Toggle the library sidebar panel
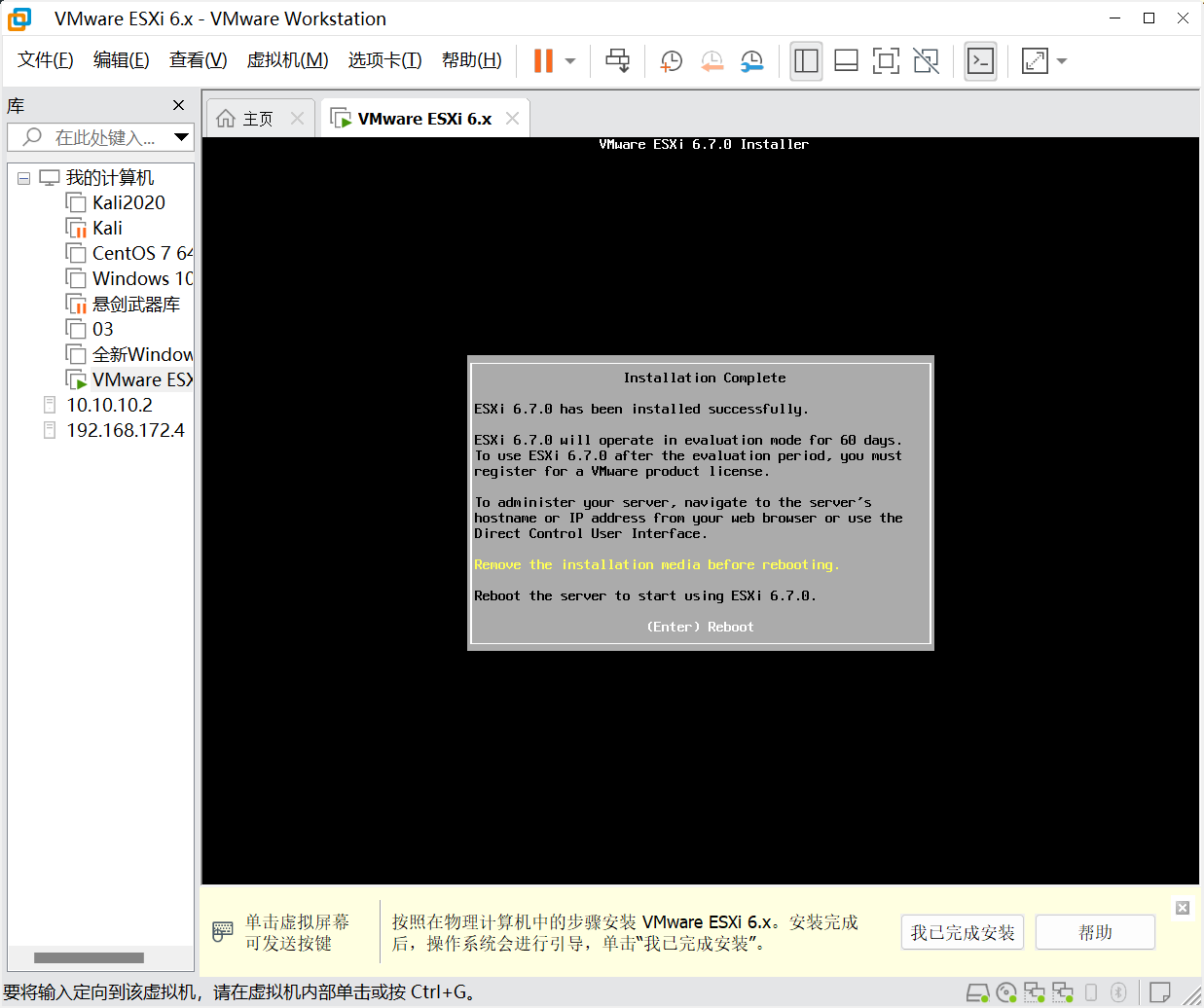The height and width of the screenshot is (1008, 1204). click(x=806, y=60)
